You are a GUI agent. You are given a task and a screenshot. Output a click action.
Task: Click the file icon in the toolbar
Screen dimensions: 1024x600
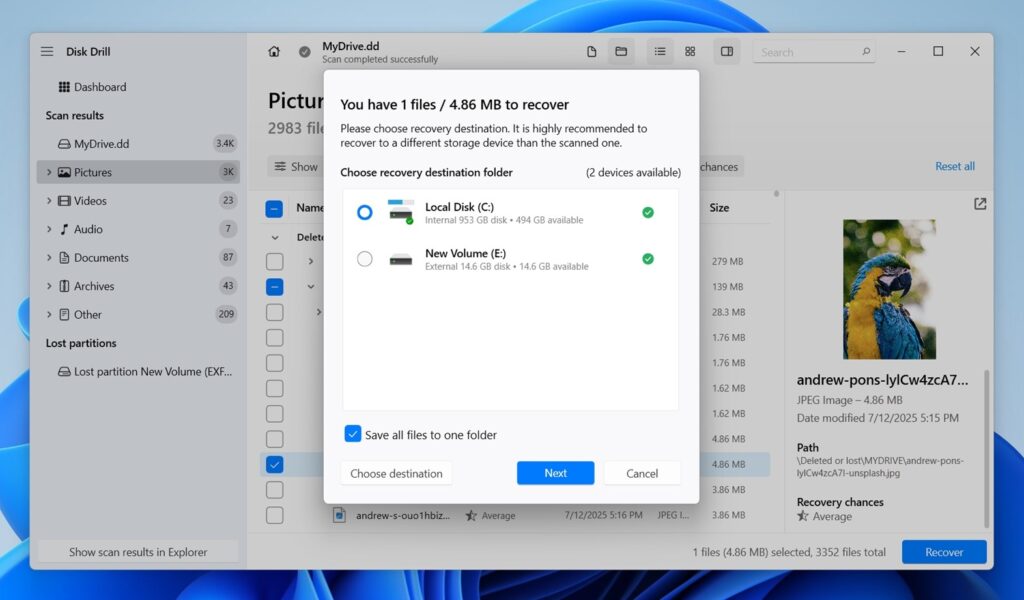(x=591, y=51)
